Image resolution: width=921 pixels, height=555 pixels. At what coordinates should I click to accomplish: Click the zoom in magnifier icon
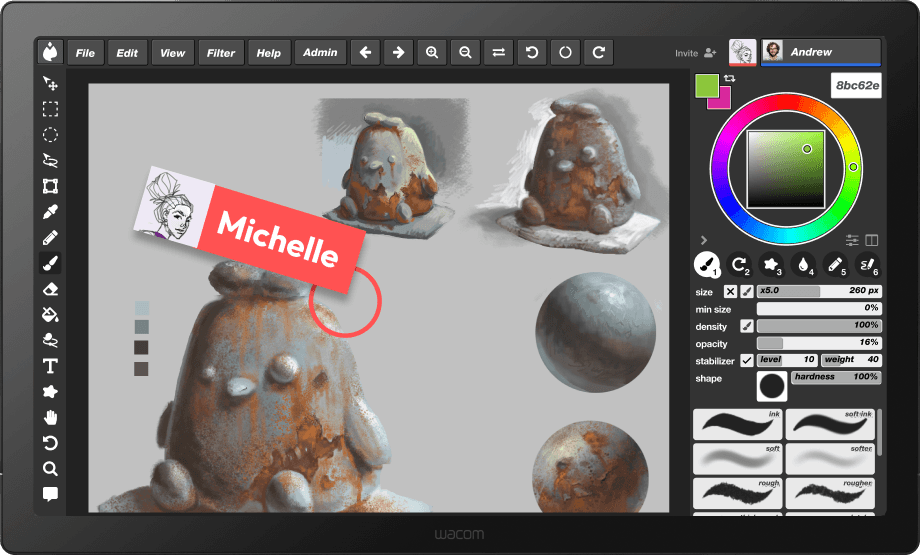click(431, 53)
